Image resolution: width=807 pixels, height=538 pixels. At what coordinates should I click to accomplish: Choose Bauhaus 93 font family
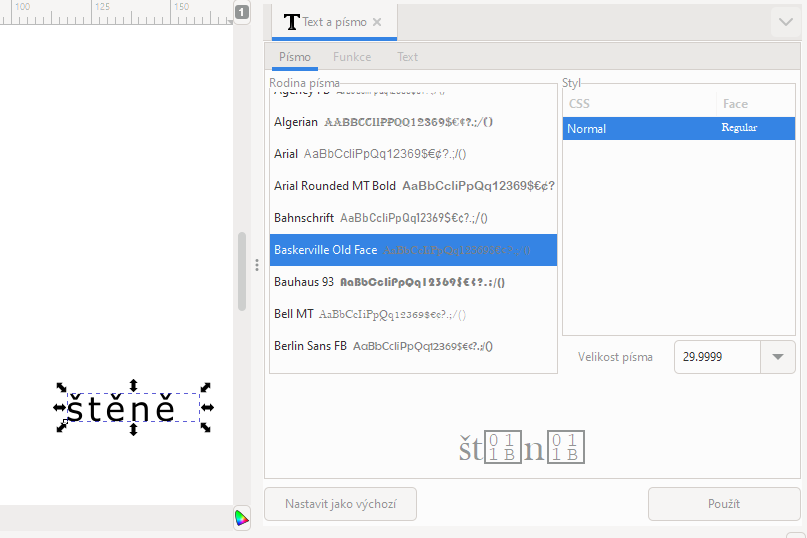coord(413,282)
